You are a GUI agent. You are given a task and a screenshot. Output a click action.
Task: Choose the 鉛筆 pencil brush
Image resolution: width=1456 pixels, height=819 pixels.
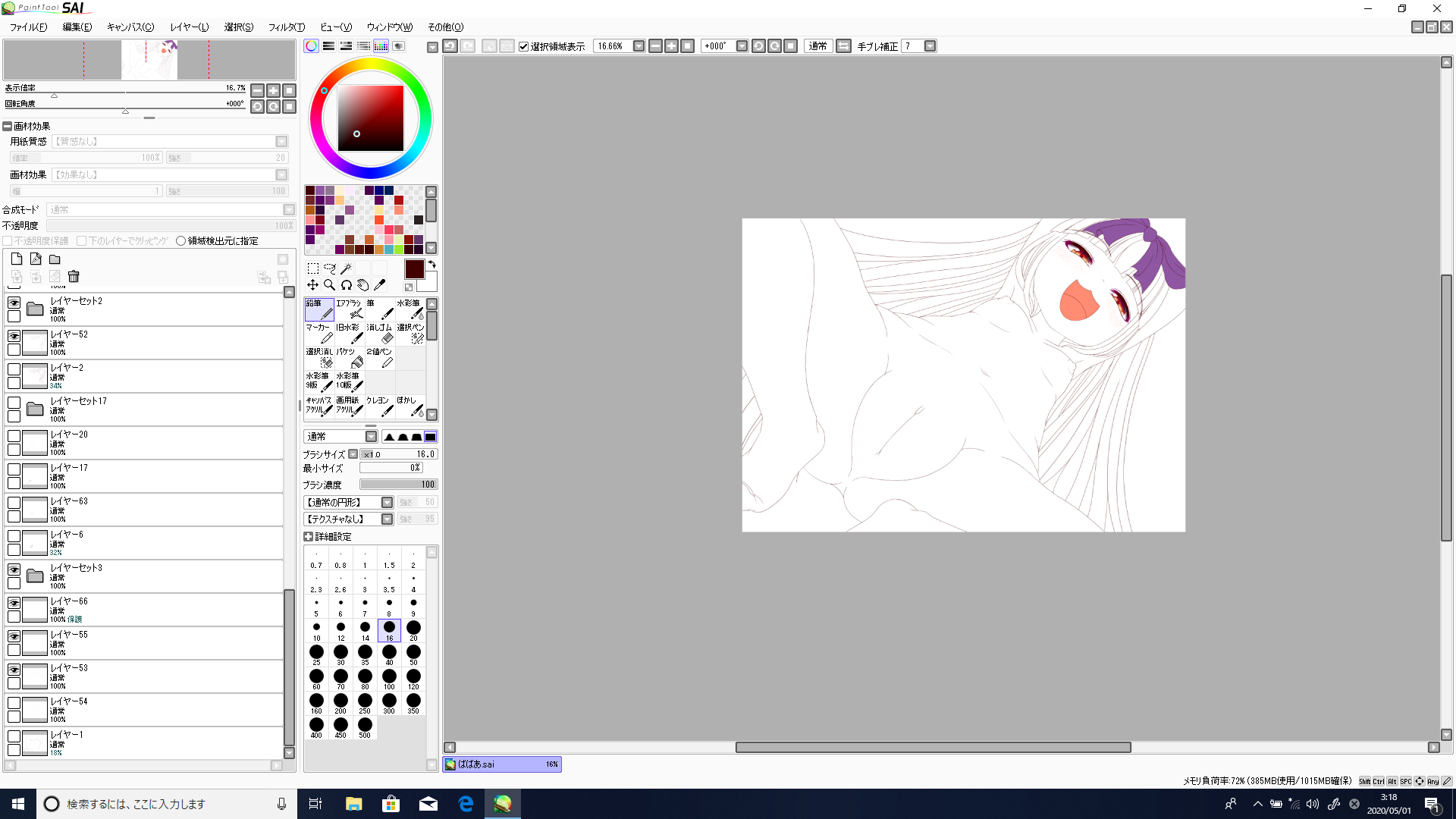pos(319,309)
